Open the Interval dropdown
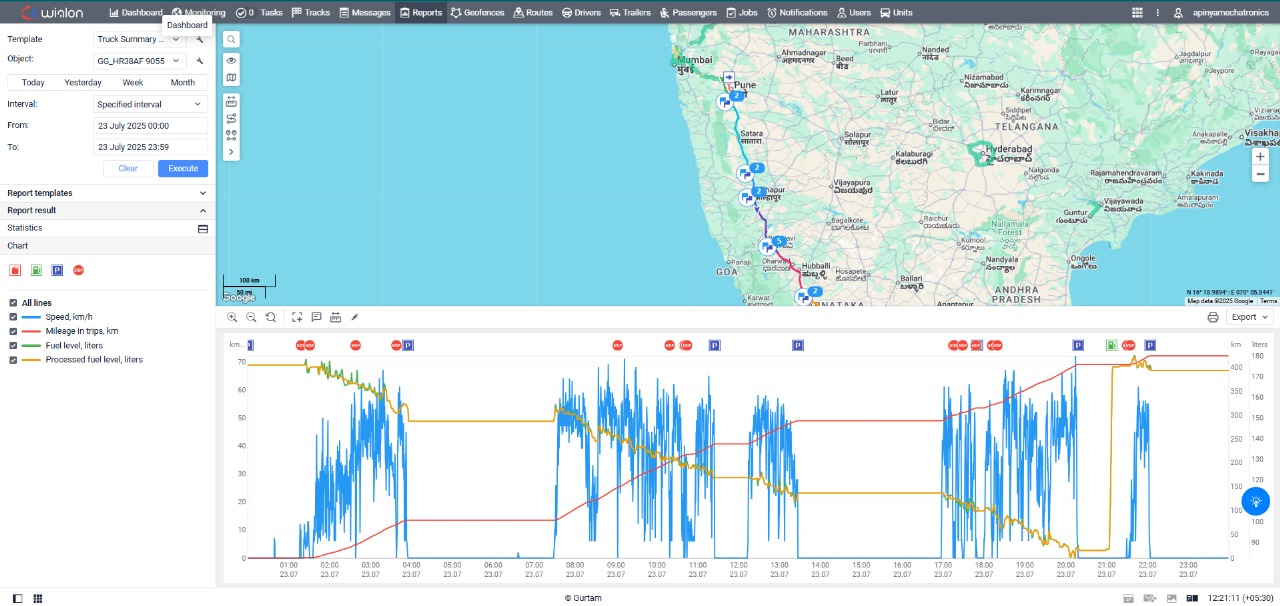1280x606 pixels. (x=150, y=104)
